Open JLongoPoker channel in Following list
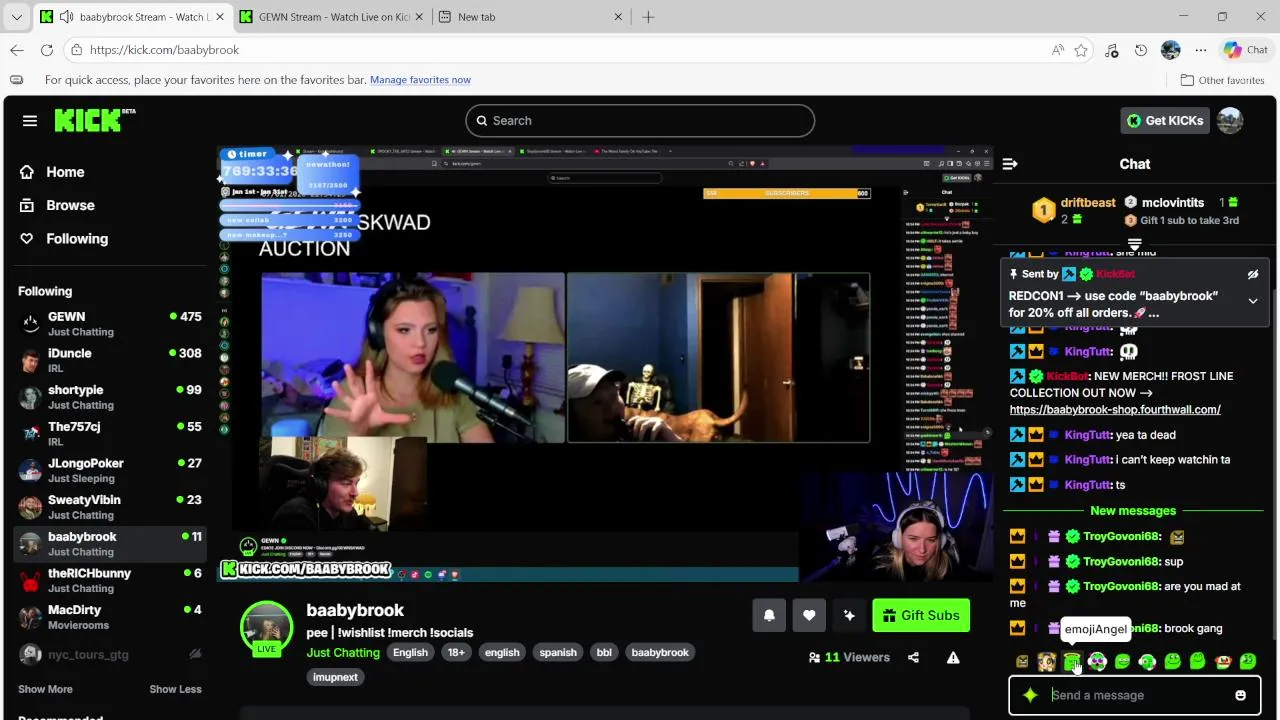Image resolution: width=1280 pixels, height=720 pixels. point(110,470)
